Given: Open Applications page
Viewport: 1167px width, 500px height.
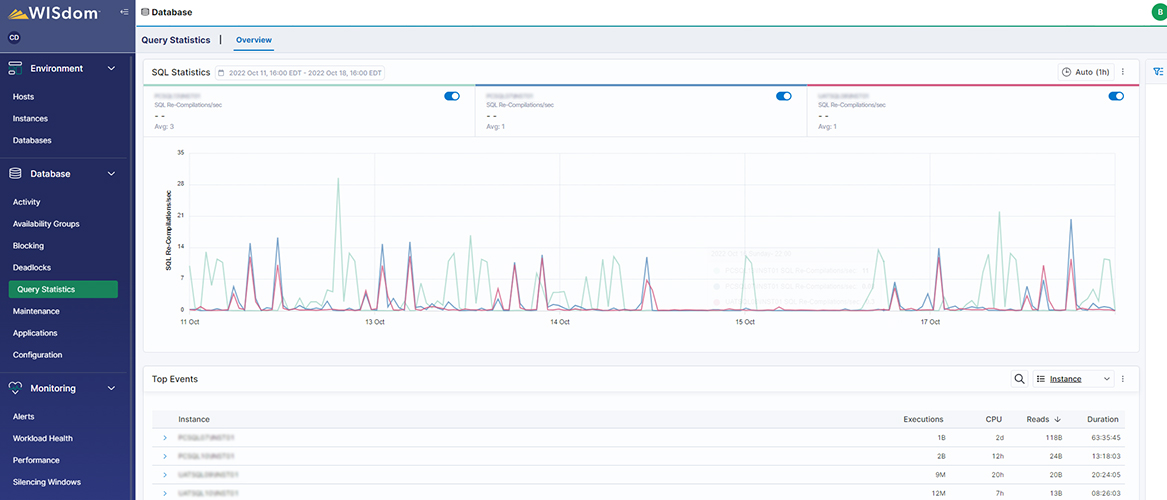Looking at the screenshot, I should (35, 333).
